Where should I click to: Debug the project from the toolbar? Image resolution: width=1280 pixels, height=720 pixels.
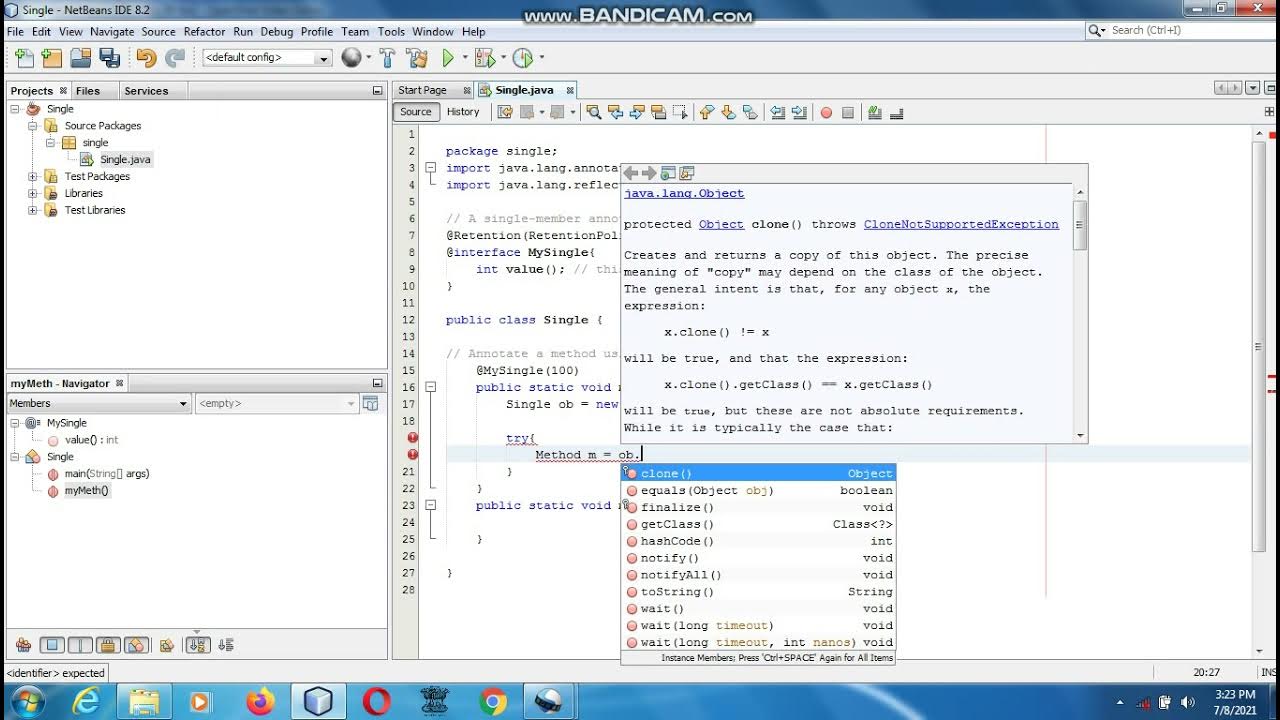[x=485, y=58]
